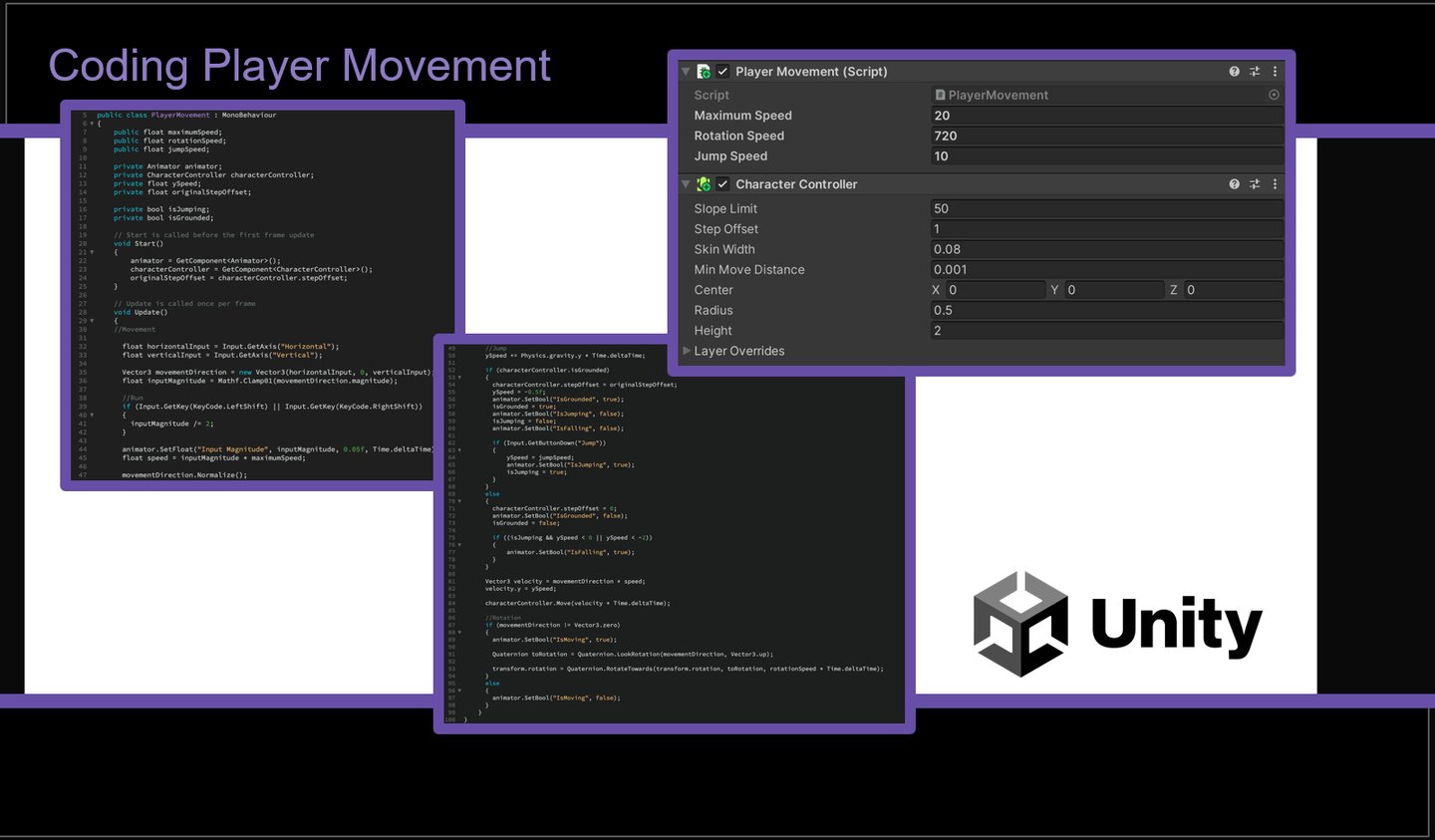Screen dimensions: 1435x840
Task: Collapse the Update() method fold arrow in code
Action: [92, 321]
